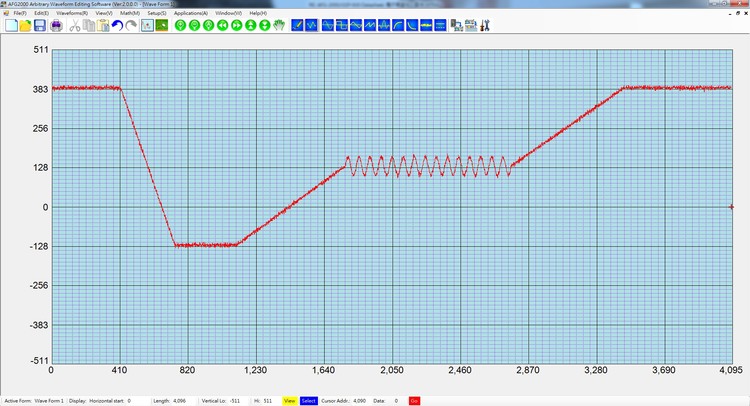Viewport: 750px width, 406px height.
Task: Open the Math(M) menu
Action: coord(130,13)
